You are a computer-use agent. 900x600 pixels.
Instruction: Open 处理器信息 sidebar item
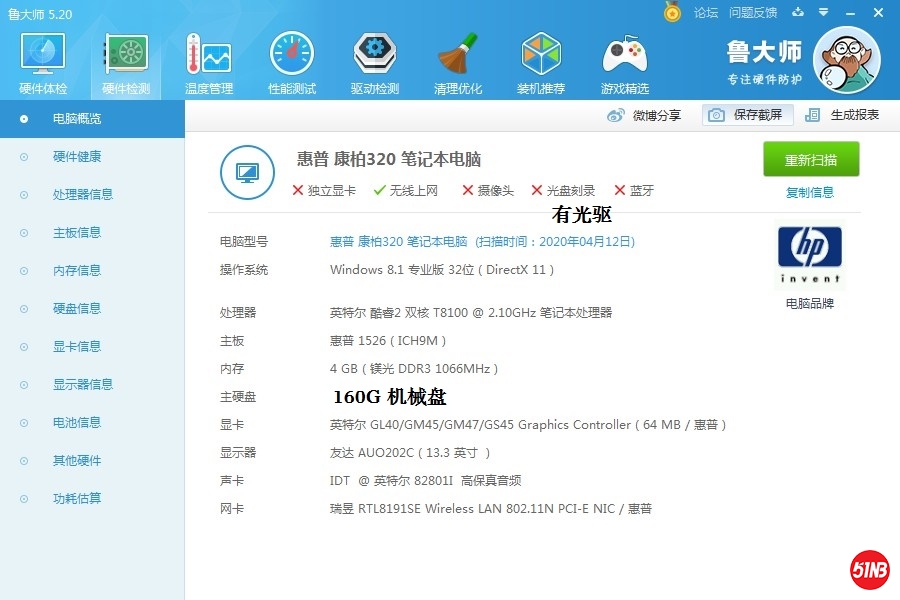click(x=83, y=195)
